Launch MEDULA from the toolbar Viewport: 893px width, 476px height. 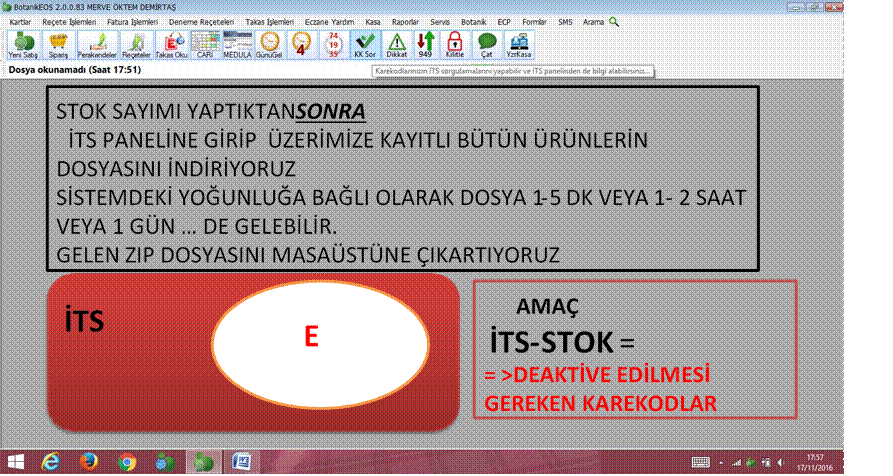click(x=238, y=45)
